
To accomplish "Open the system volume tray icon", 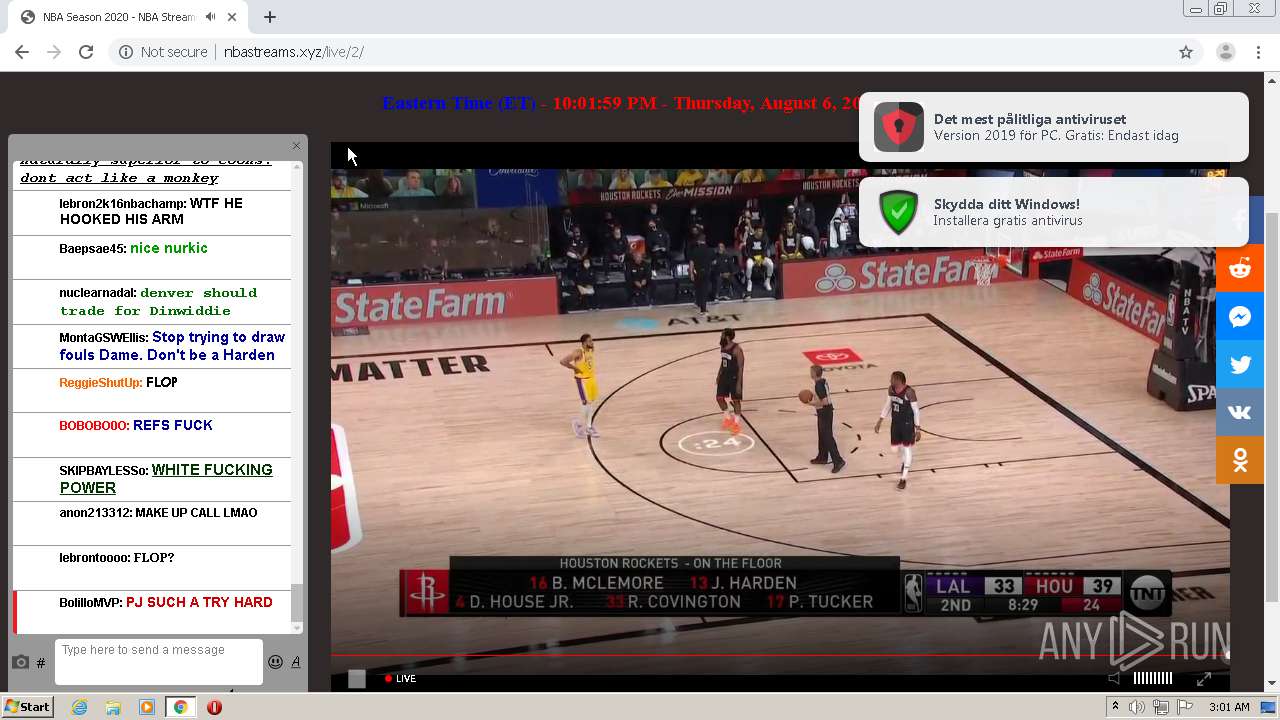I will [x=1137, y=707].
